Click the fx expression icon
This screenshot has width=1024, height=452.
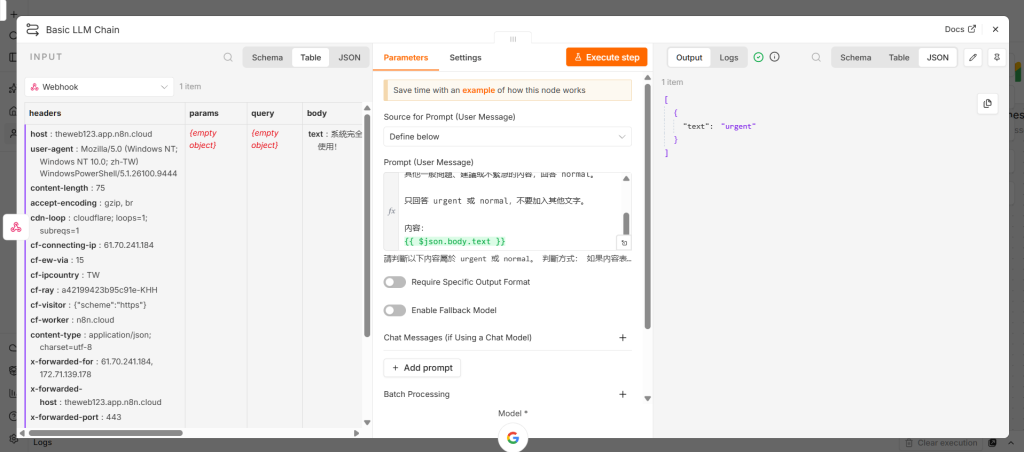[x=391, y=211]
